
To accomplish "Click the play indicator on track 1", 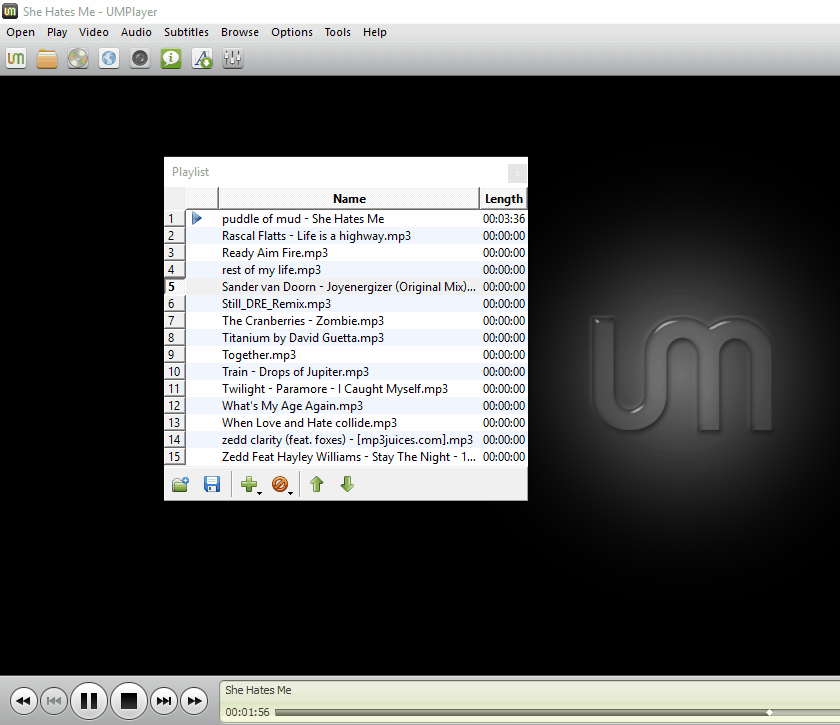I will pyautogui.click(x=197, y=218).
